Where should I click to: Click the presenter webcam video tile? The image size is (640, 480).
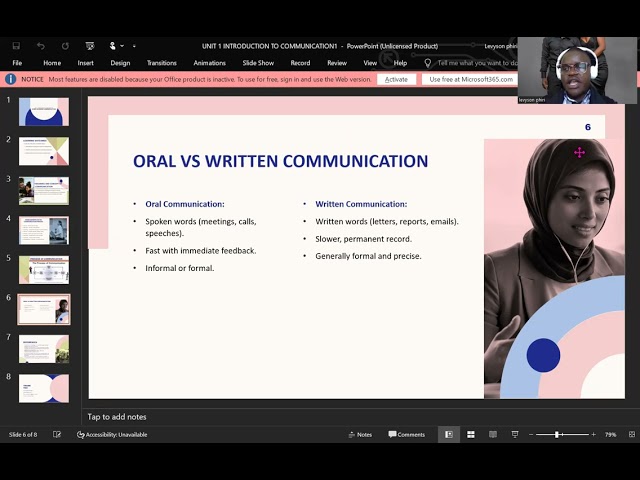point(577,70)
